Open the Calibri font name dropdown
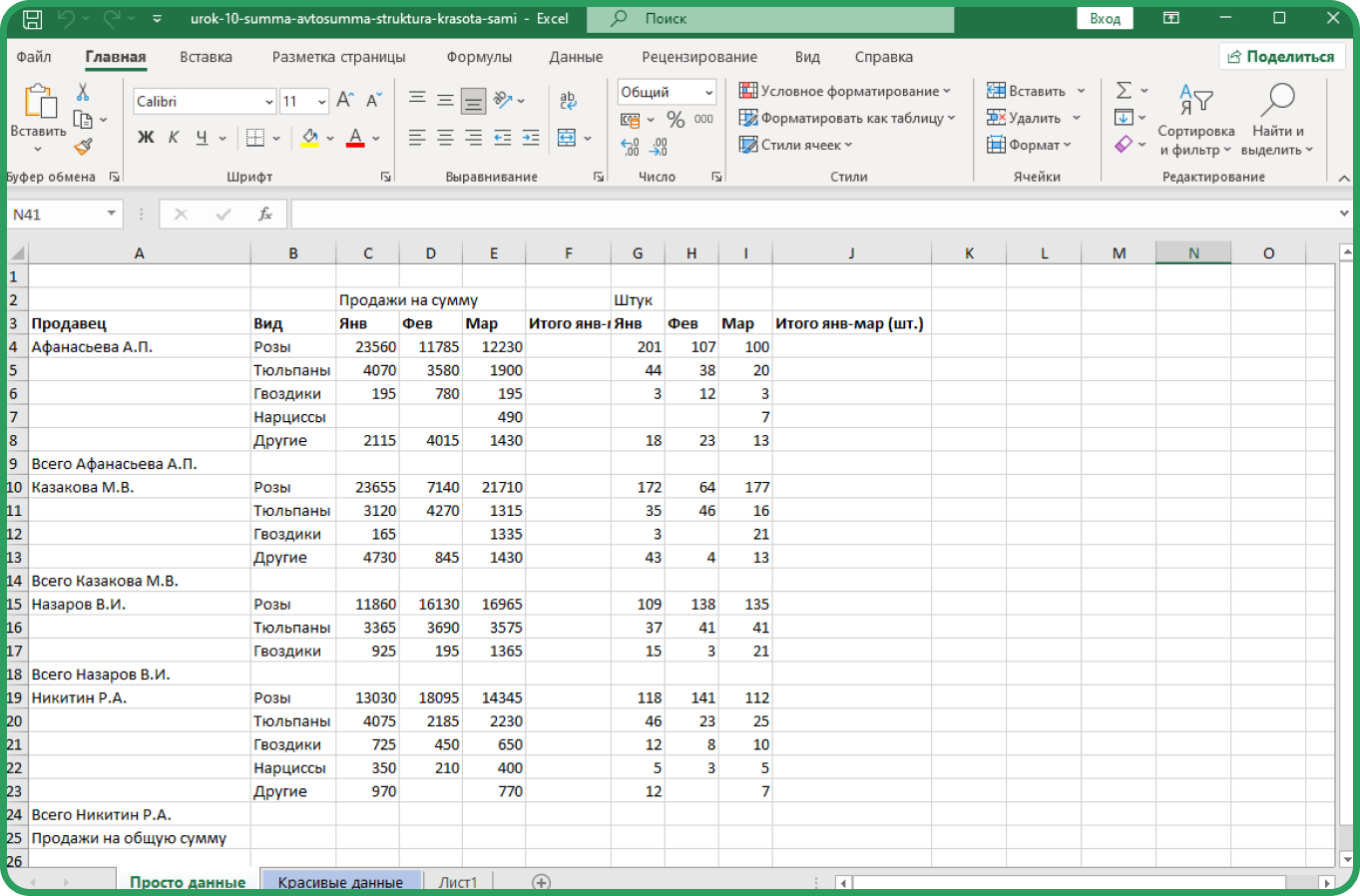The image size is (1360, 896). click(269, 102)
